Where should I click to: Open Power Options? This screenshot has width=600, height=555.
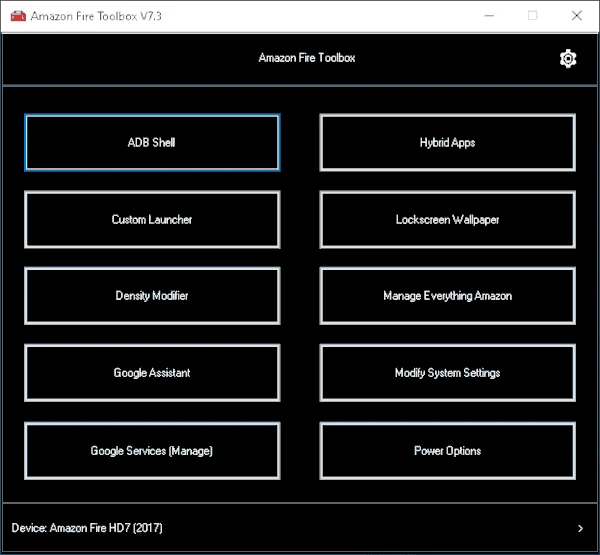447,451
